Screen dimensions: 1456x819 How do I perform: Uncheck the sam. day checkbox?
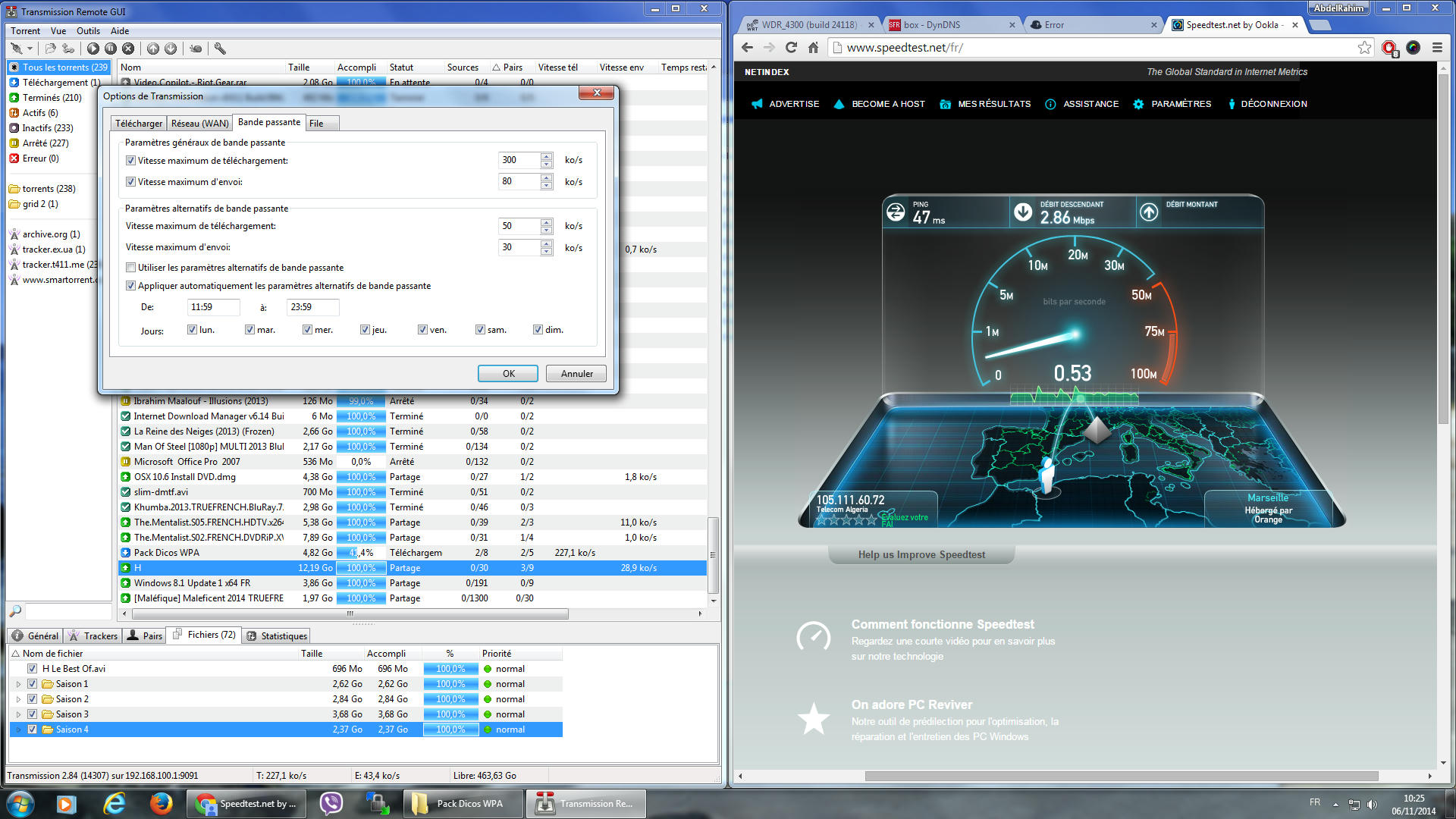click(480, 330)
